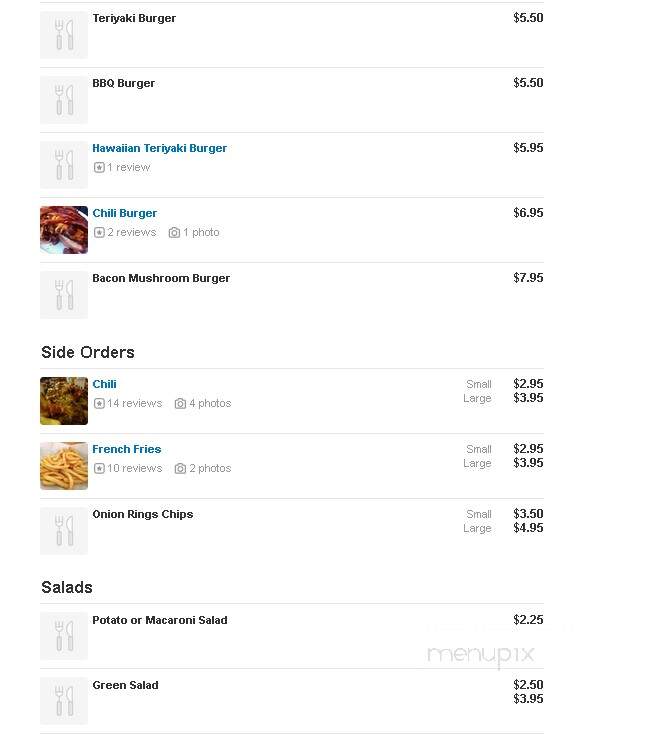Viewport: 660px width, 737px height.
Task: Open the Chili side order photo thumbnail
Action: [x=64, y=401]
